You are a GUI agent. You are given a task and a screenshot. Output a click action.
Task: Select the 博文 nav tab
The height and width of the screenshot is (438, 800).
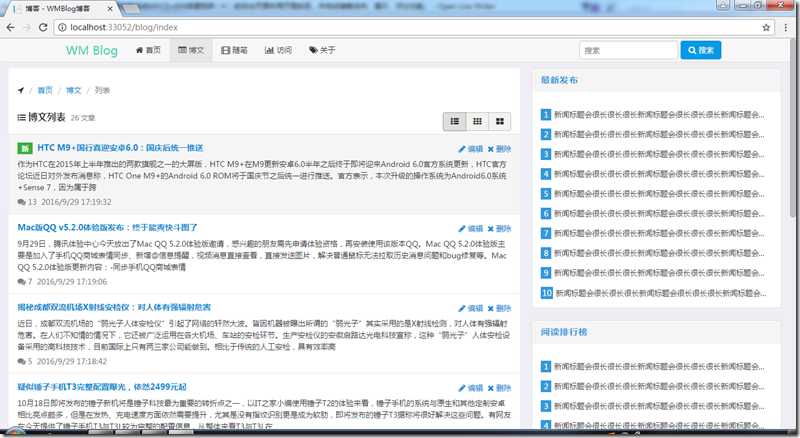(x=191, y=50)
